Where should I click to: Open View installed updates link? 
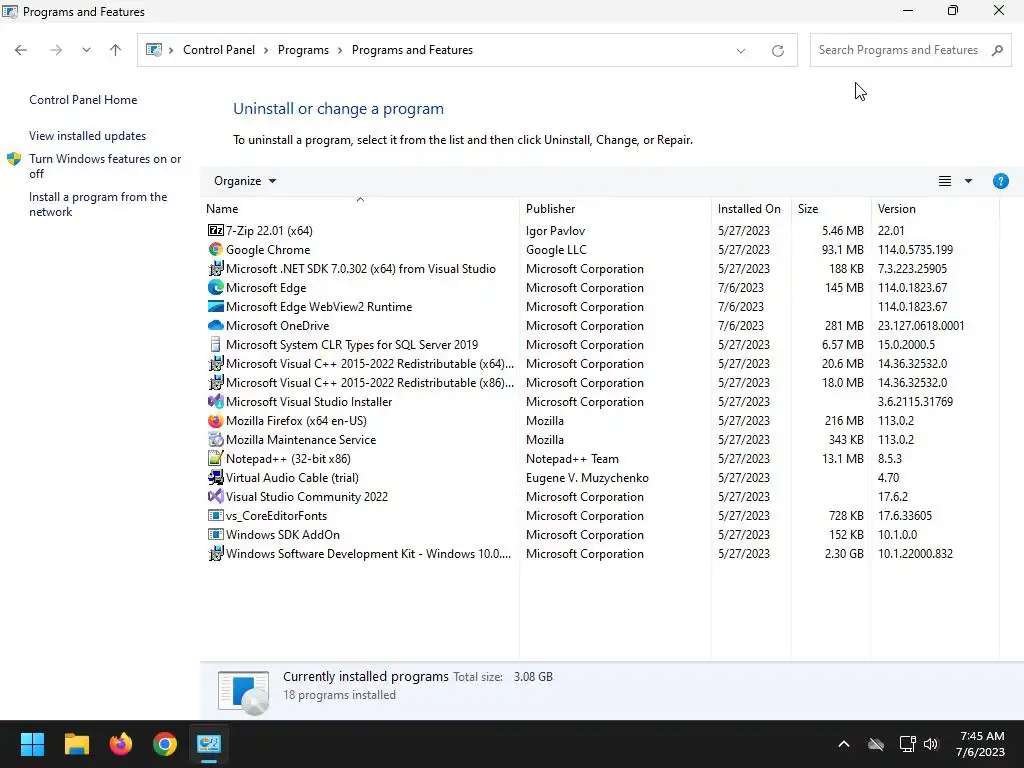88,136
